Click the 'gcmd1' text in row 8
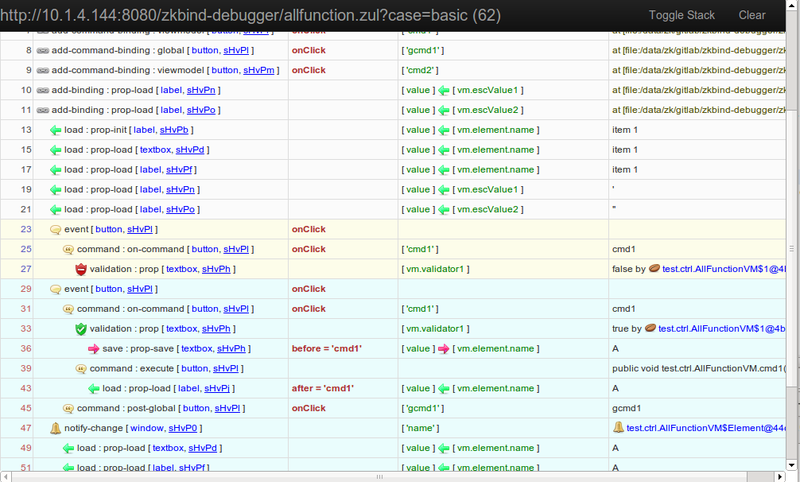The image size is (800, 482). click(422, 50)
